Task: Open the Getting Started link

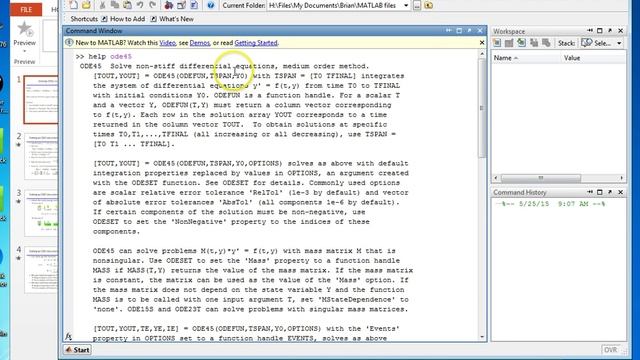Action: tap(256, 43)
